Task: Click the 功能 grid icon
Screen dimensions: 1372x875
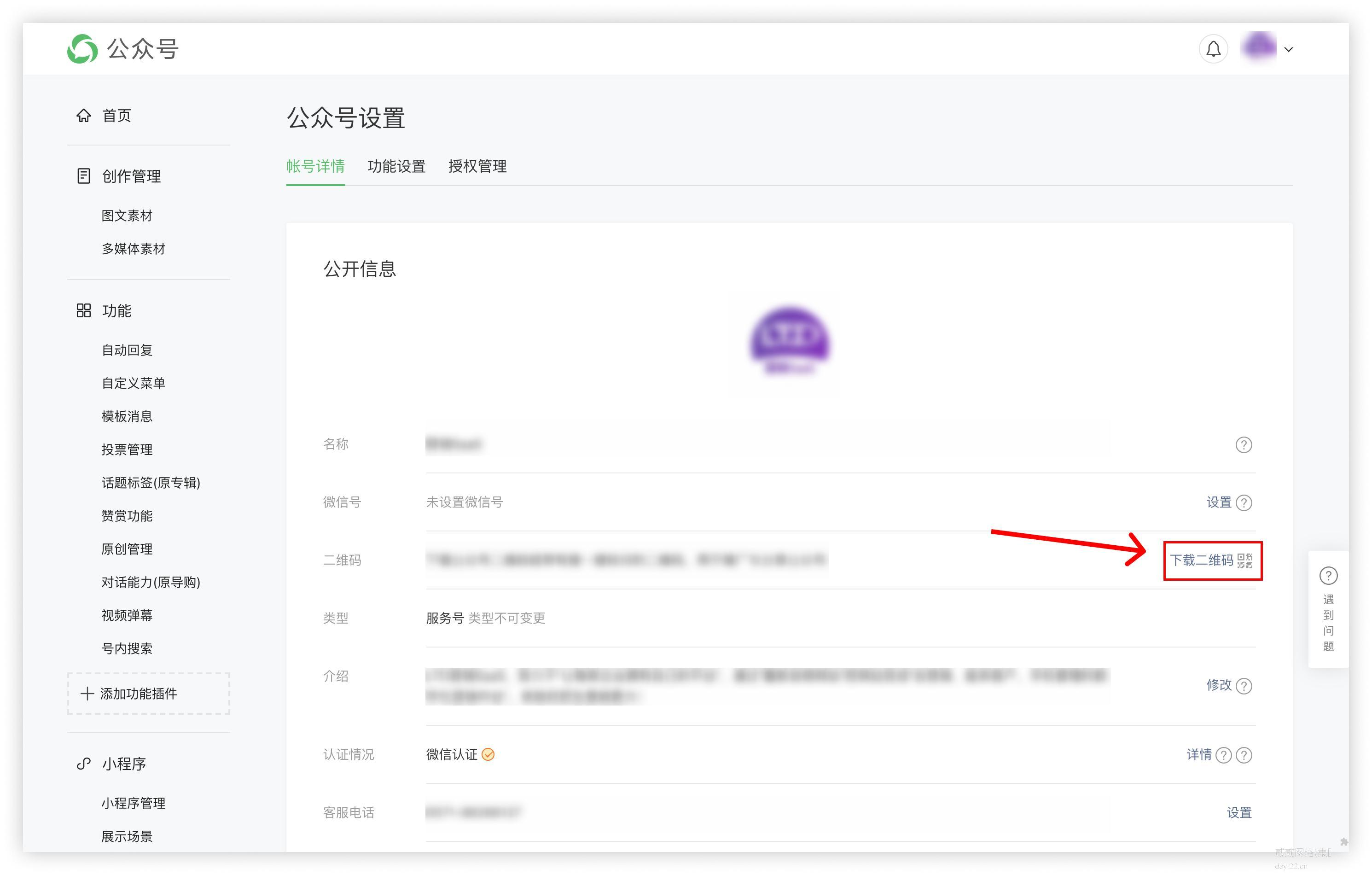Action: pos(84,311)
